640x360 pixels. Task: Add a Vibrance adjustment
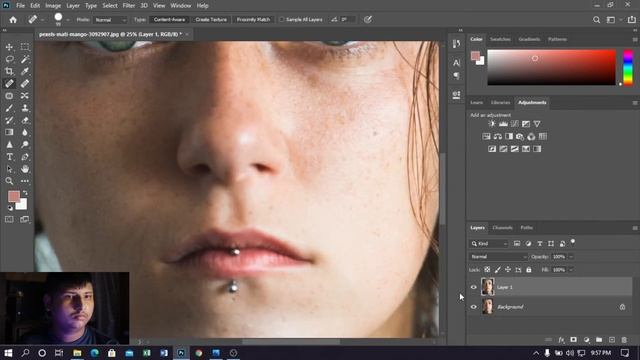[x=537, y=124]
